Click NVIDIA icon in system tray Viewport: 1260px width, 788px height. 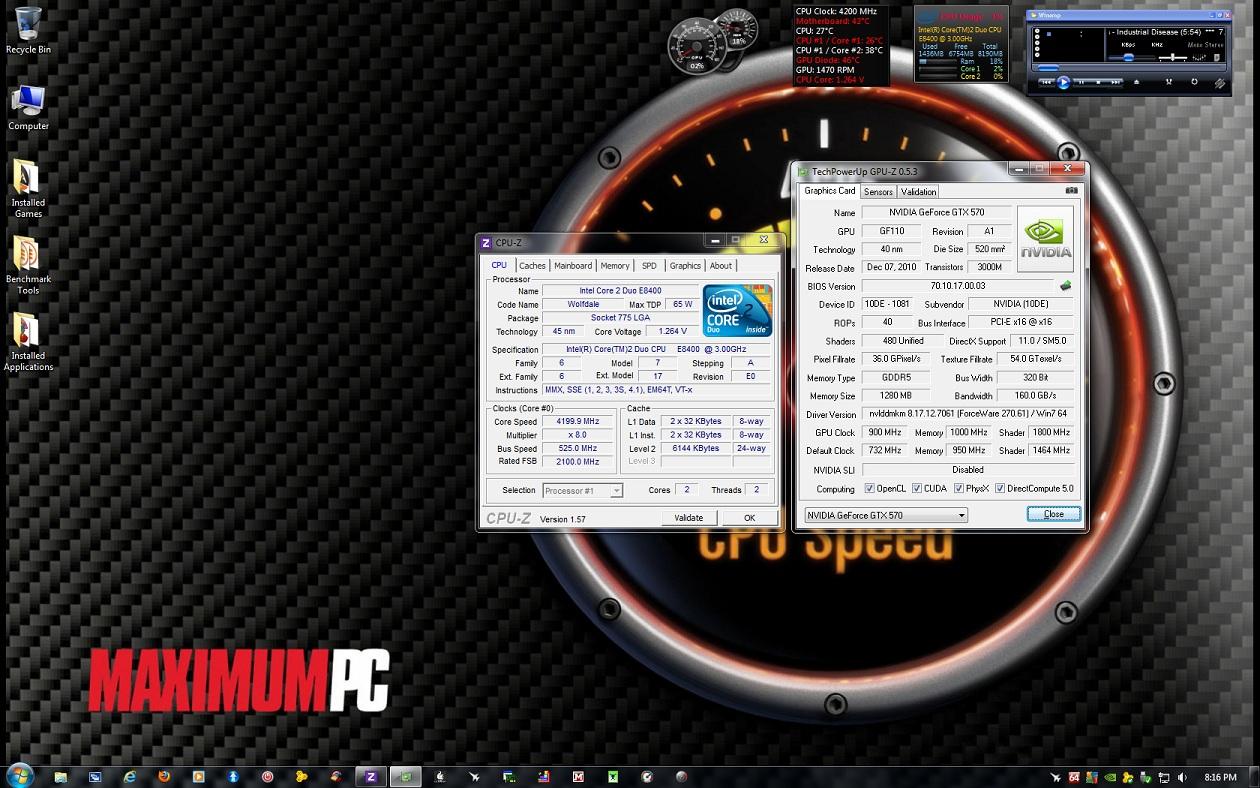[x=1110, y=777]
